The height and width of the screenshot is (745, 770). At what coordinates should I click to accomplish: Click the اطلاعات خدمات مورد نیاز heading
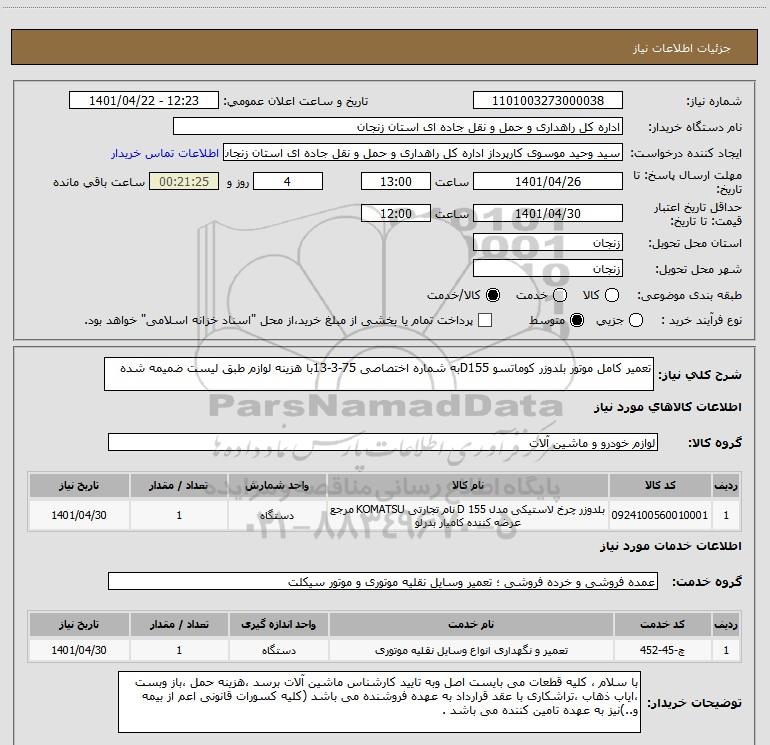point(670,546)
